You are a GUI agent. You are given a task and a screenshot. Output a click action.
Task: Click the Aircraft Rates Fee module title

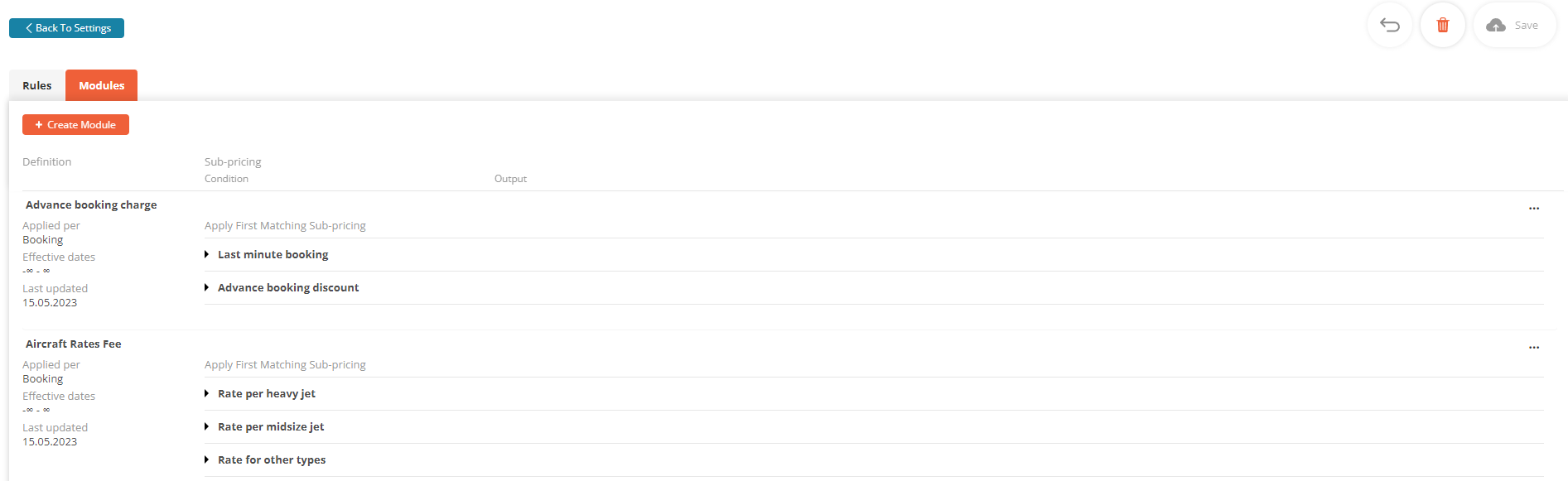tap(74, 344)
